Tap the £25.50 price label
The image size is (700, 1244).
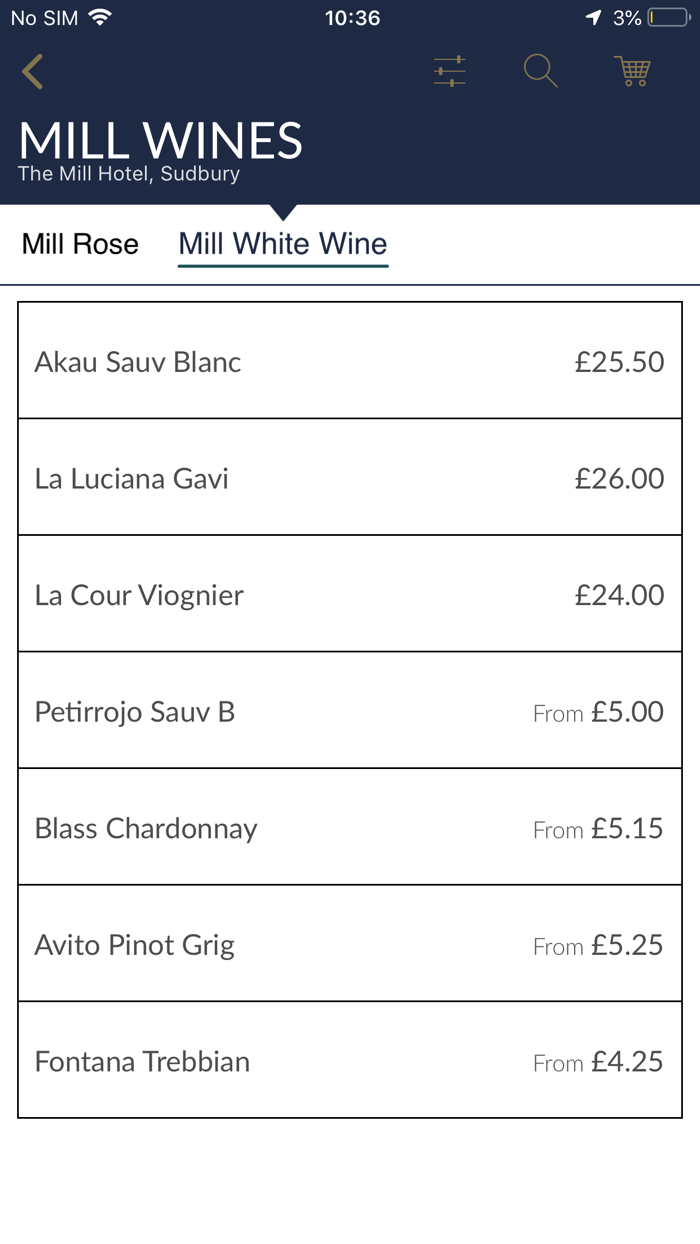(619, 362)
